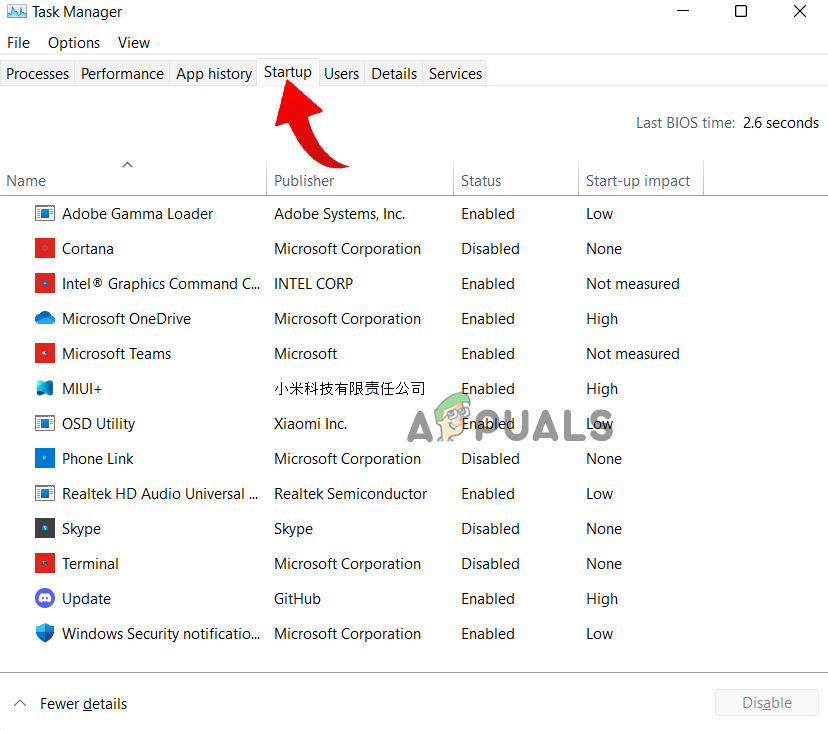Select the Skype entry name
828x730 pixels.
pyautogui.click(x=81, y=529)
